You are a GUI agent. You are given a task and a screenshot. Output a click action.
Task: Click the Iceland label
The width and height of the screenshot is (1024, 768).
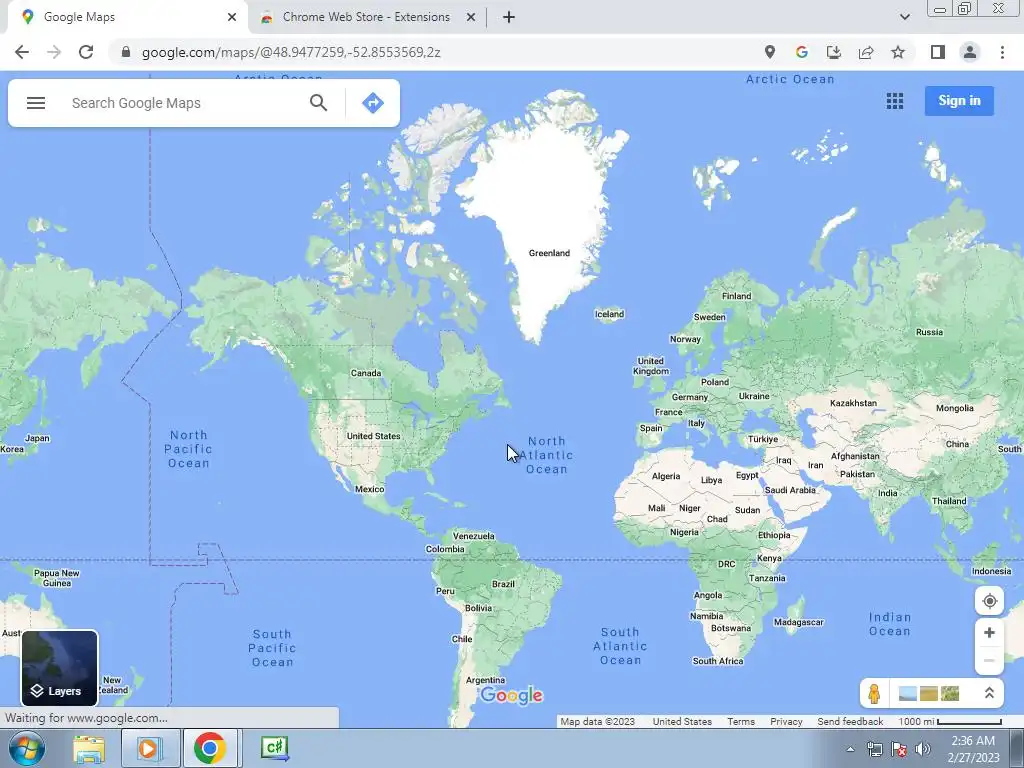609,313
